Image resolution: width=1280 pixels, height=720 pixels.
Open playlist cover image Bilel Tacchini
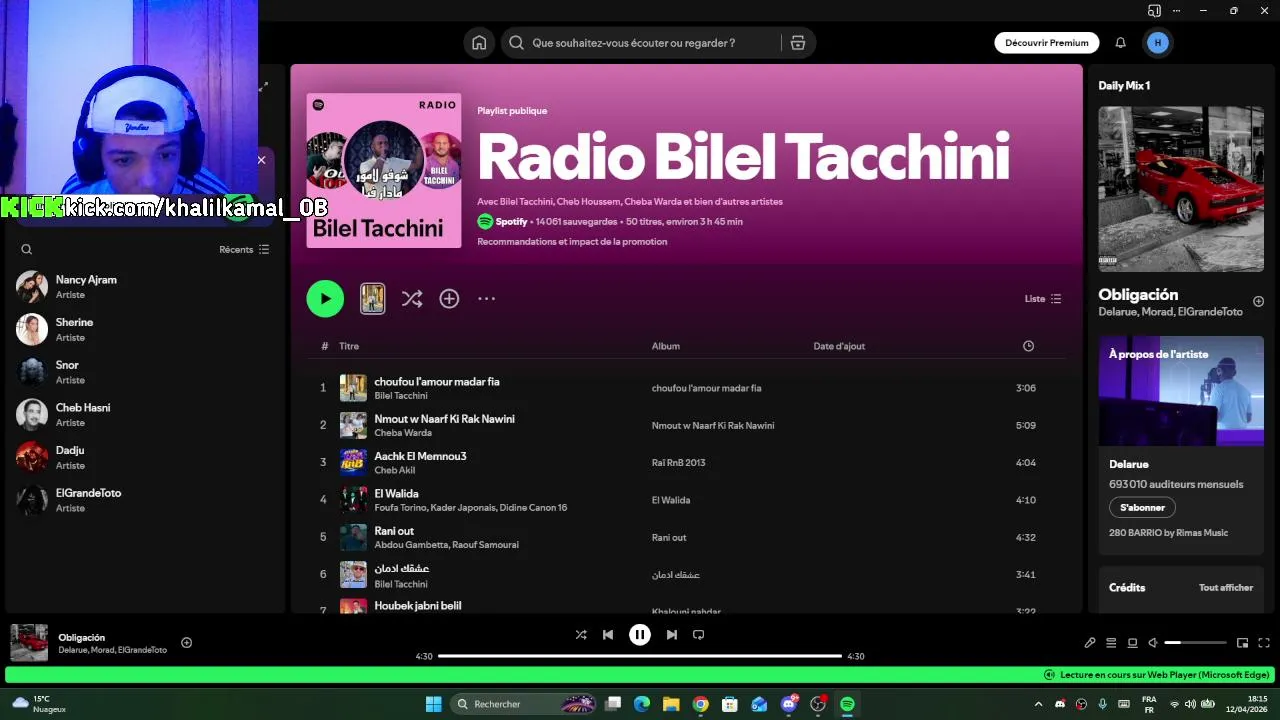(x=384, y=171)
